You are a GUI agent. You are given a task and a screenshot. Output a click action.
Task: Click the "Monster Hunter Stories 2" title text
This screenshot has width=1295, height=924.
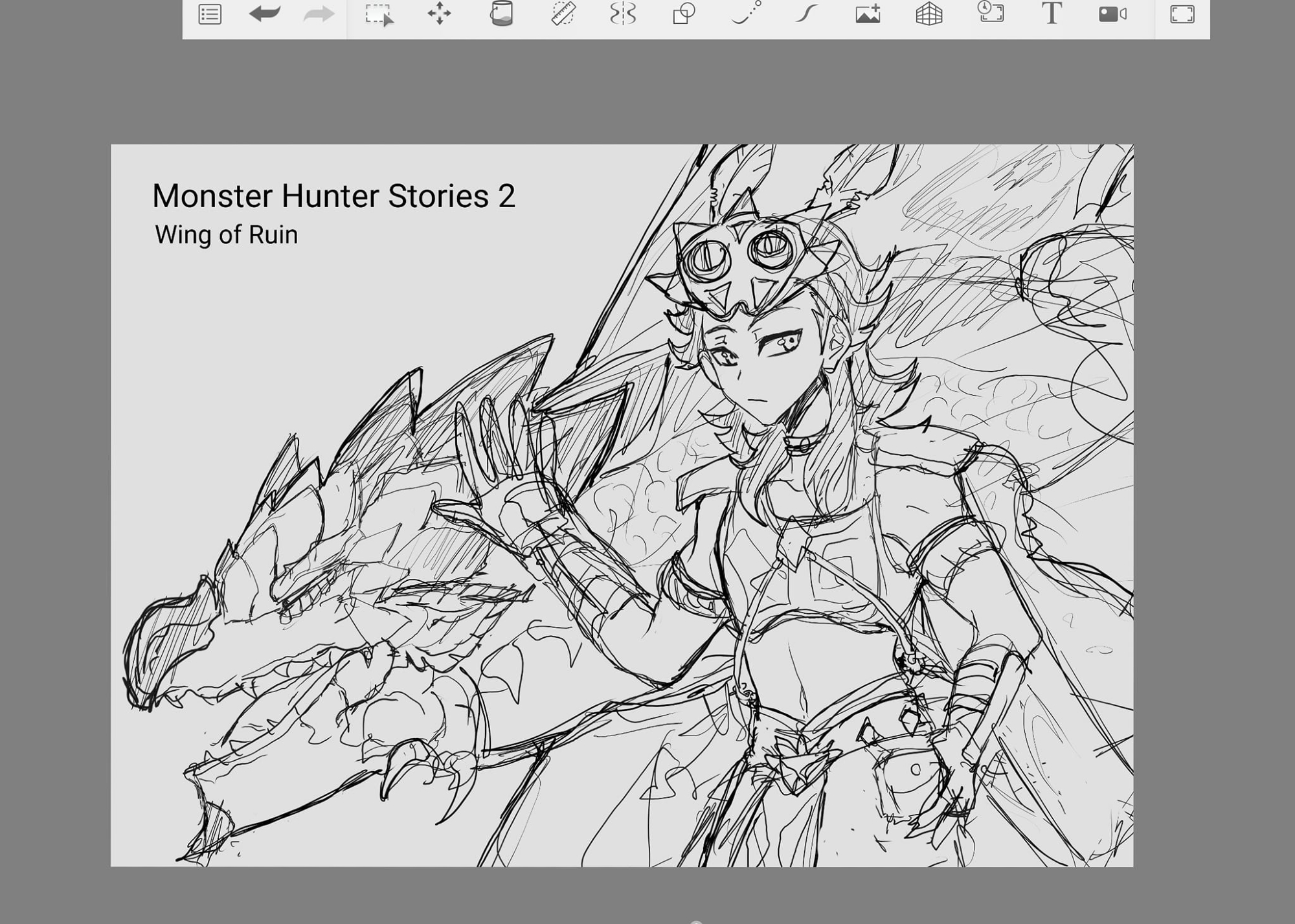(333, 196)
